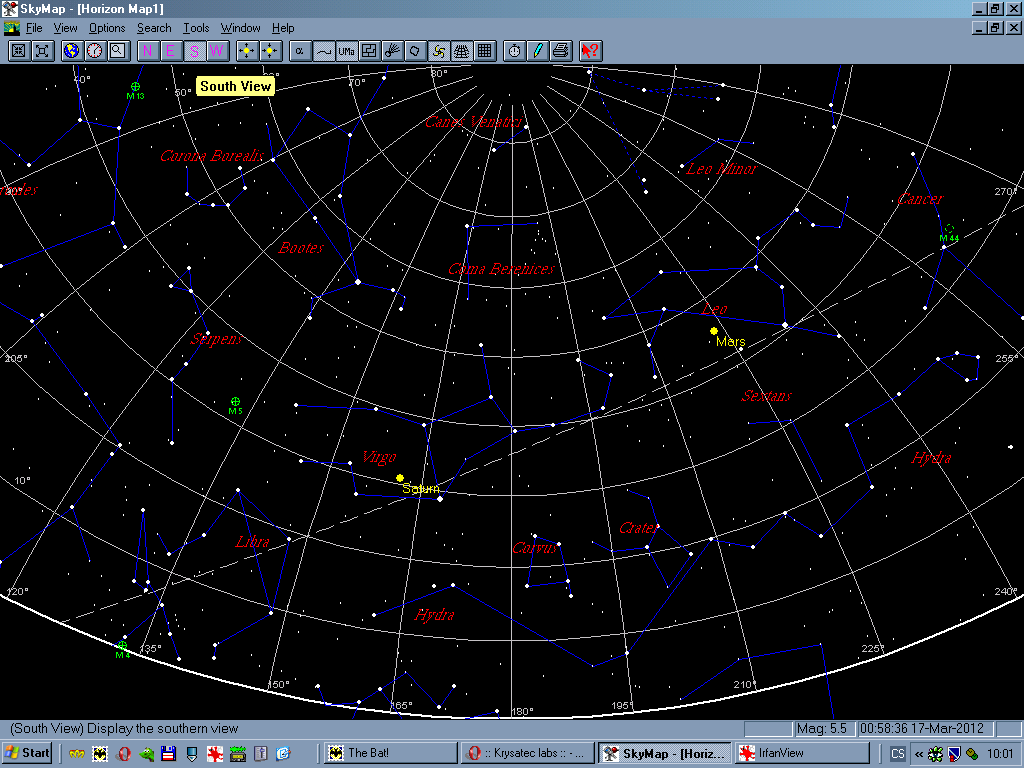Click the Coma Berenices constellation label

point(502,268)
